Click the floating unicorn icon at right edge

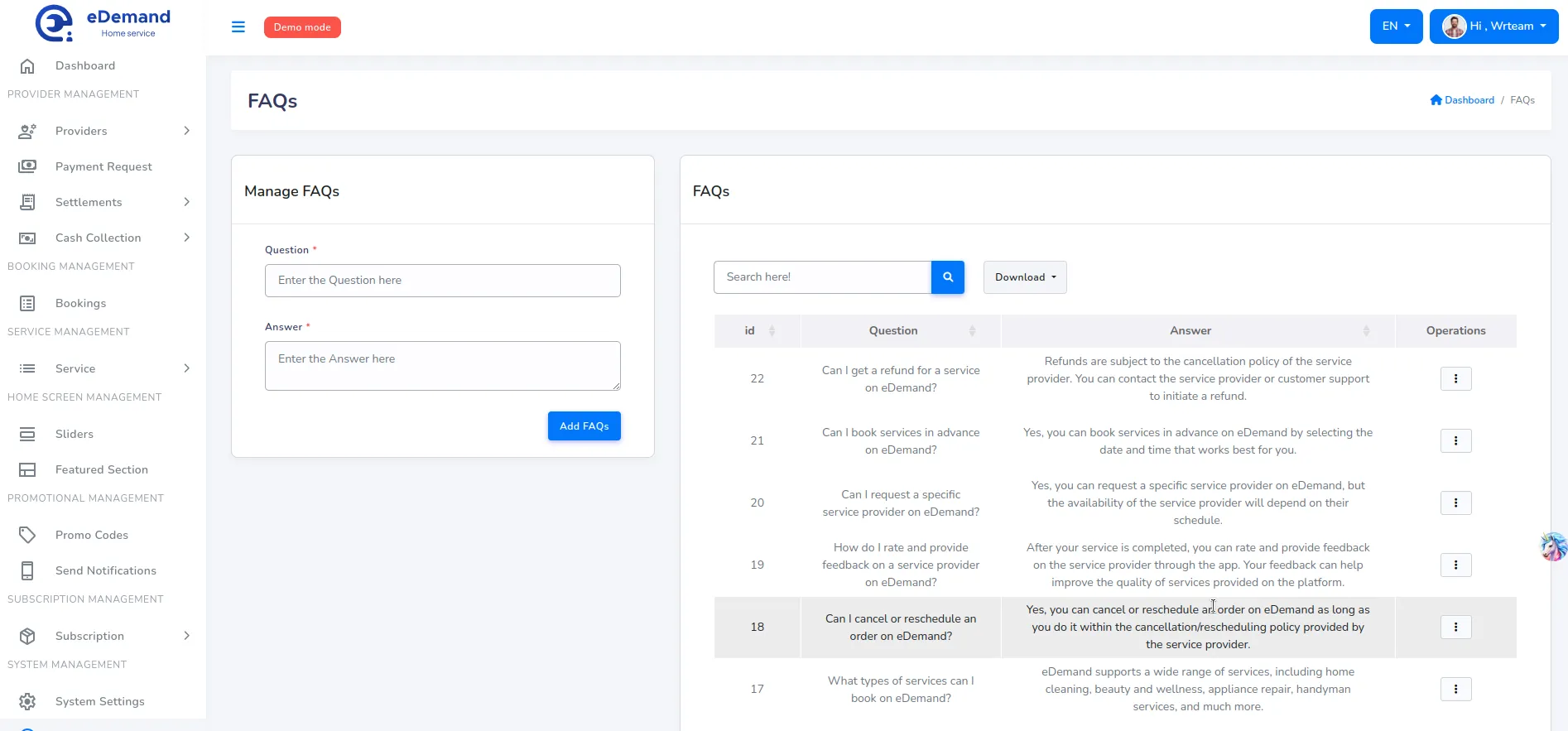click(x=1553, y=547)
